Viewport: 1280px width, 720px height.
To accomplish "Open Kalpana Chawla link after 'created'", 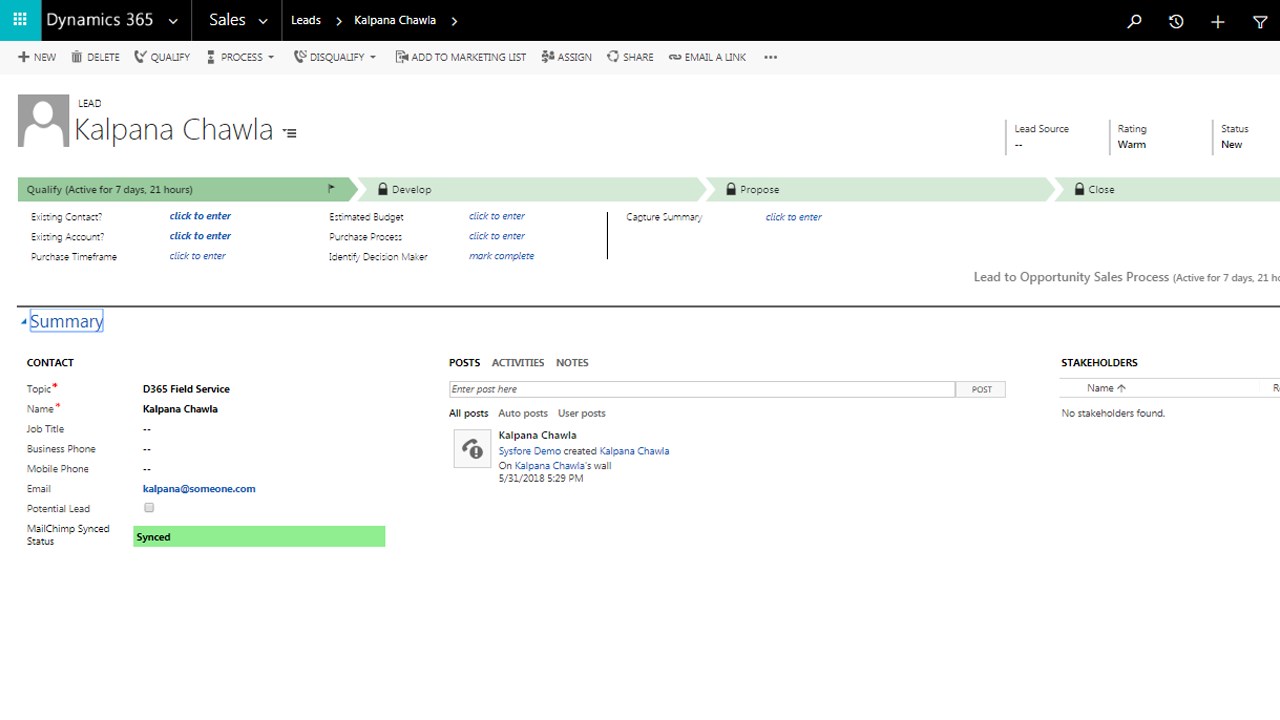I will pyautogui.click(x=634, y=451).
